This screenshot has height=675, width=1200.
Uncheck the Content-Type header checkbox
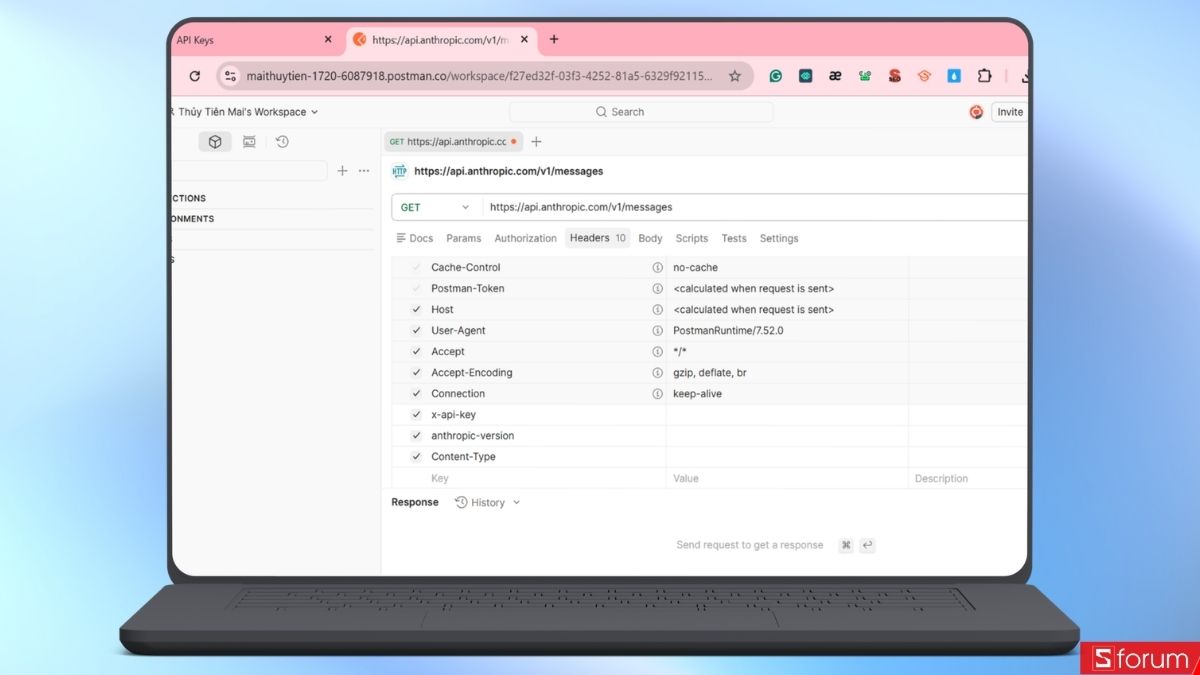(x=416, y=456)
